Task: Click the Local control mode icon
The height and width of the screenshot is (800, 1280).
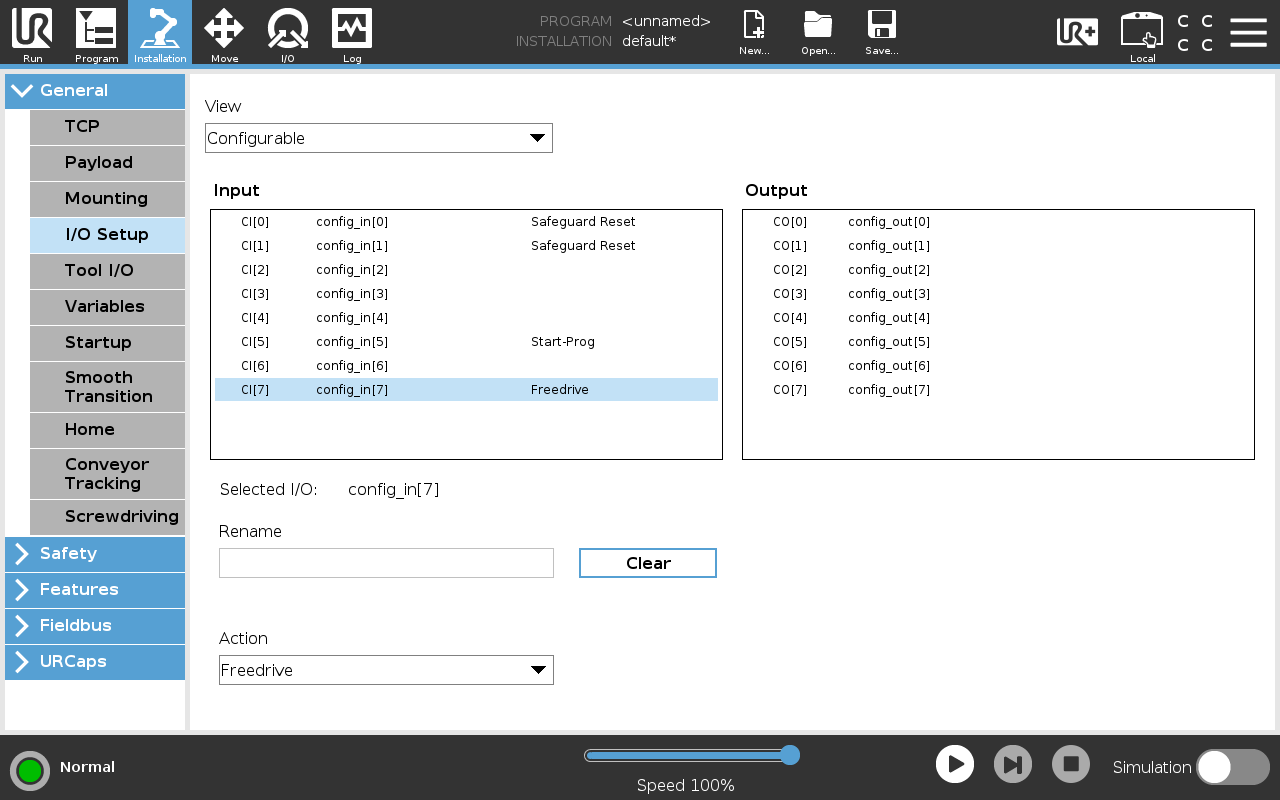Action: [1142, 36]
